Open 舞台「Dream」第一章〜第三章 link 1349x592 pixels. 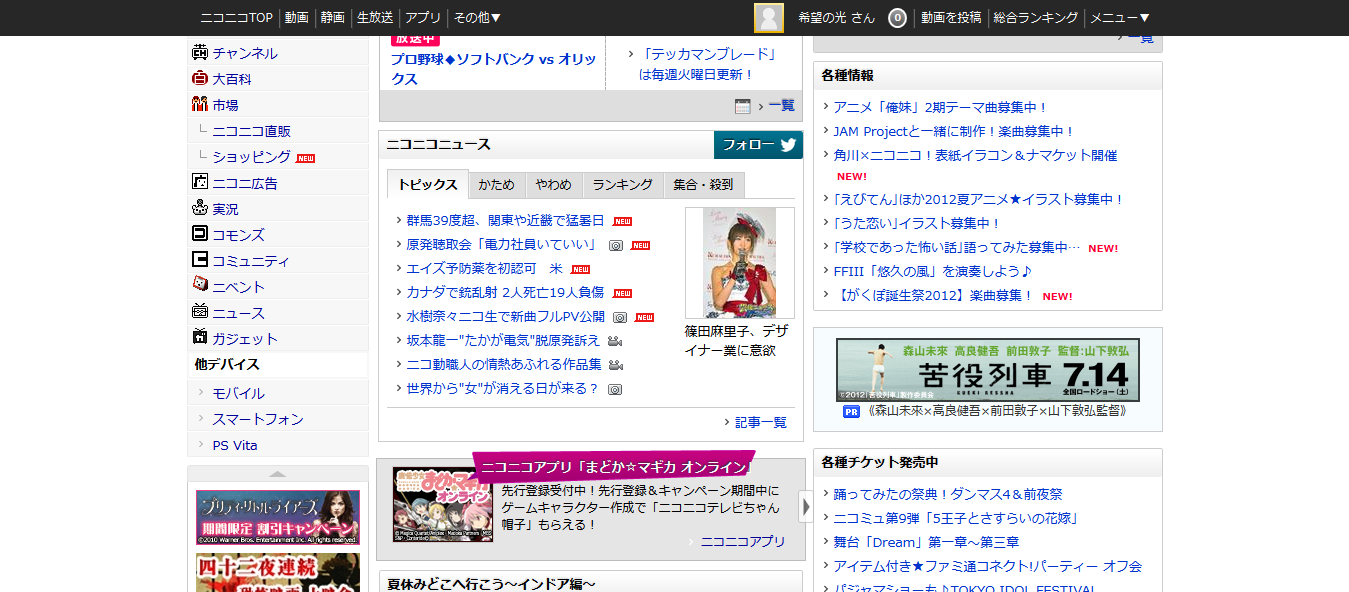926,542
